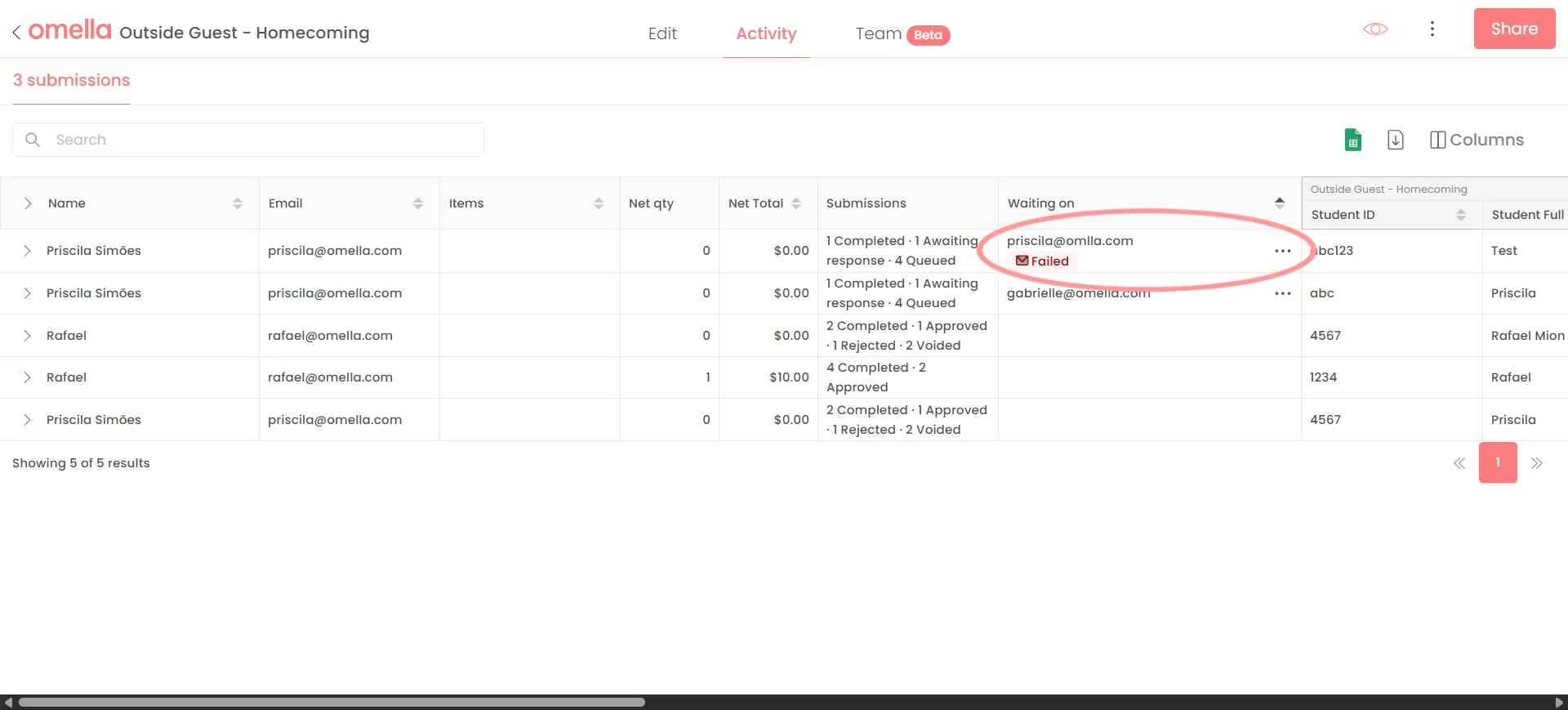The height and width of the screenshot is (710, 1568).
Task: Click the horizontal scrollbar thumb
Action: point(332,702)
